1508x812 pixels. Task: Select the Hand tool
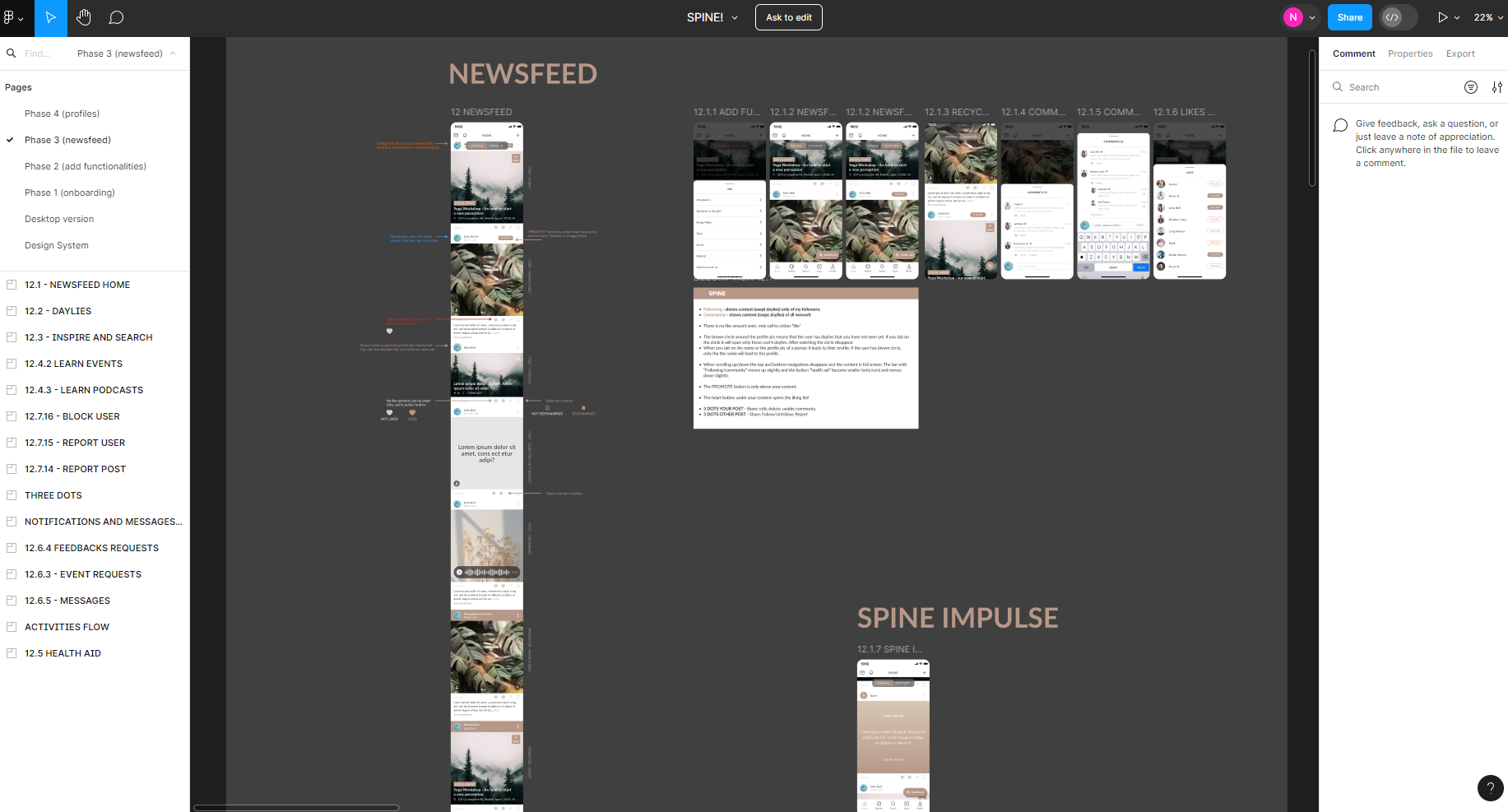tap(84, 17)
